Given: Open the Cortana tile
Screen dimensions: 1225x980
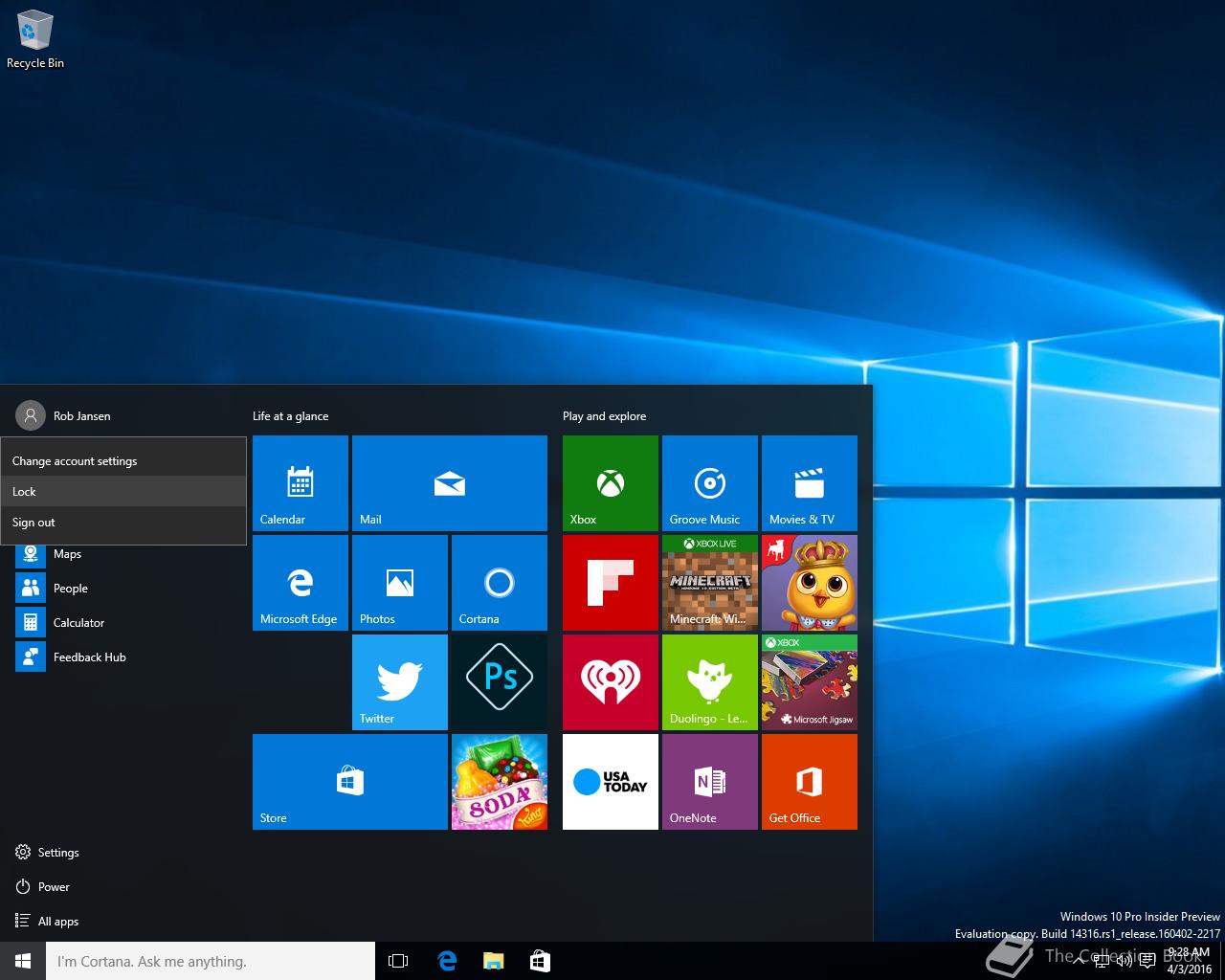Looking at the screenshot, I should 500,583.
